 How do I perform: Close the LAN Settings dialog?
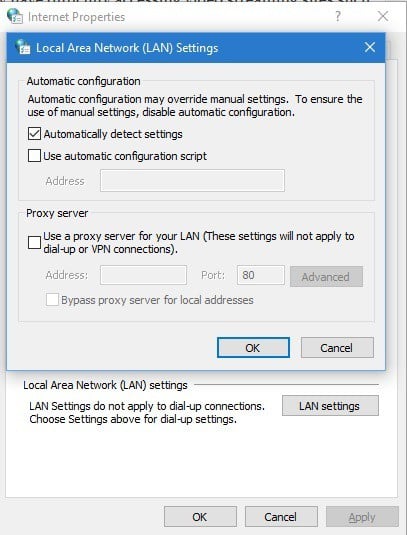tap(370, 47)
